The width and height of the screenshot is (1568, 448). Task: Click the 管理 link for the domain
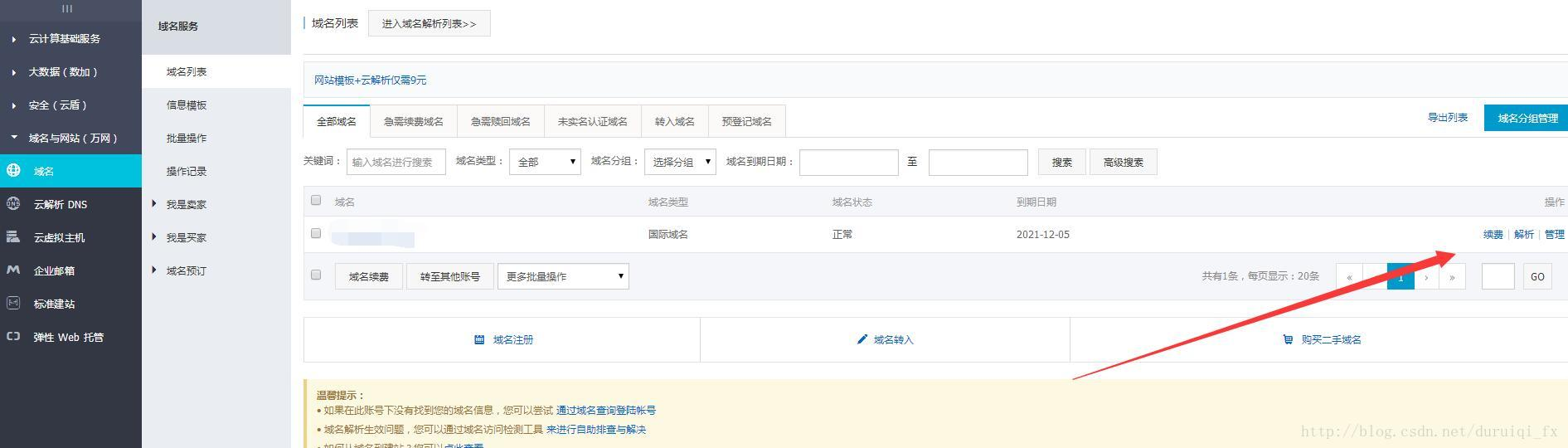click(x=1554, y=235)
